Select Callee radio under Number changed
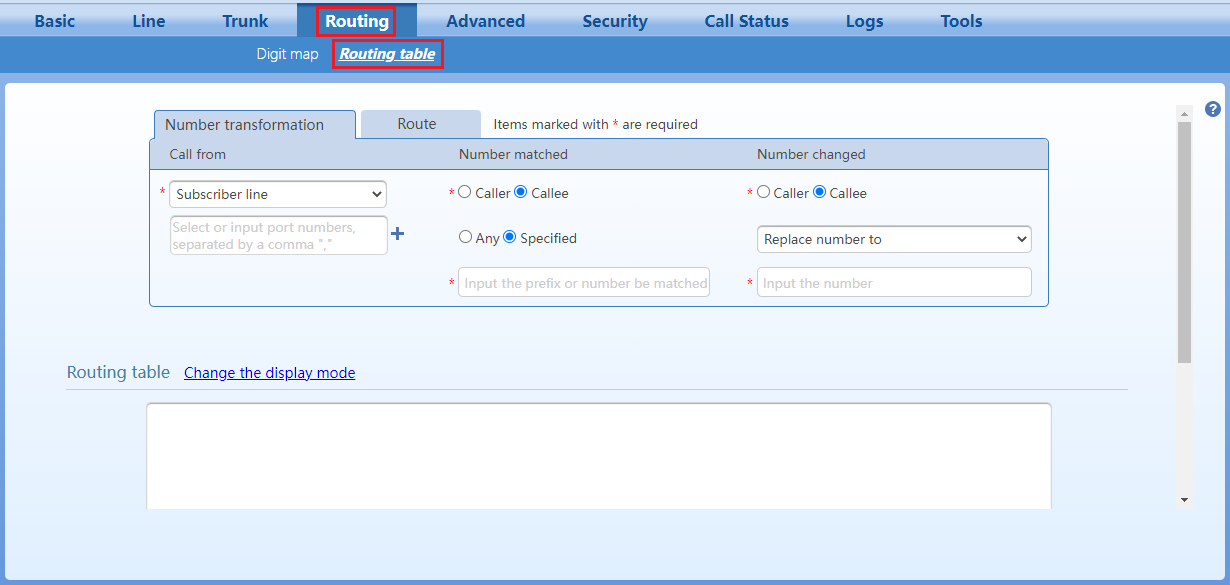Image resolution: width=1230 pixels, height=585 pixels. [x=820, y=192]
